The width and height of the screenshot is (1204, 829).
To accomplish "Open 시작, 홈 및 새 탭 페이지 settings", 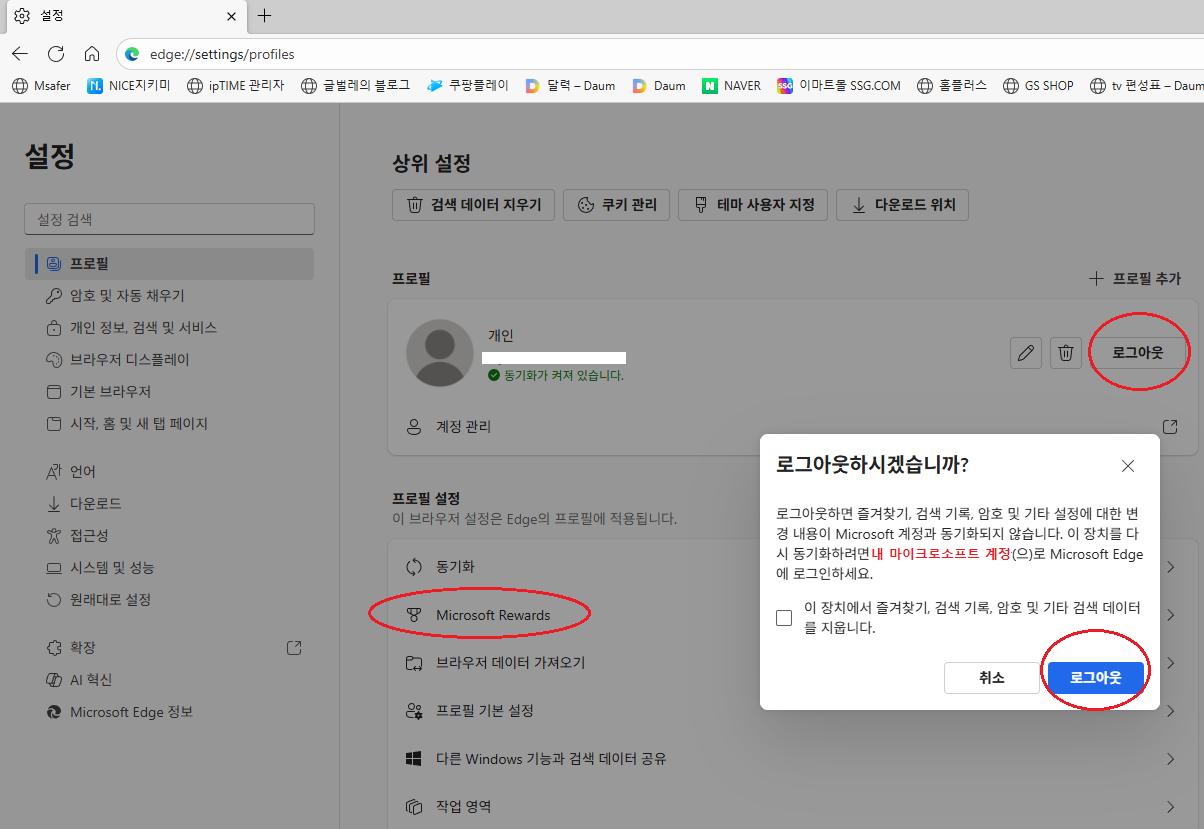I will (x=169, y=424).
